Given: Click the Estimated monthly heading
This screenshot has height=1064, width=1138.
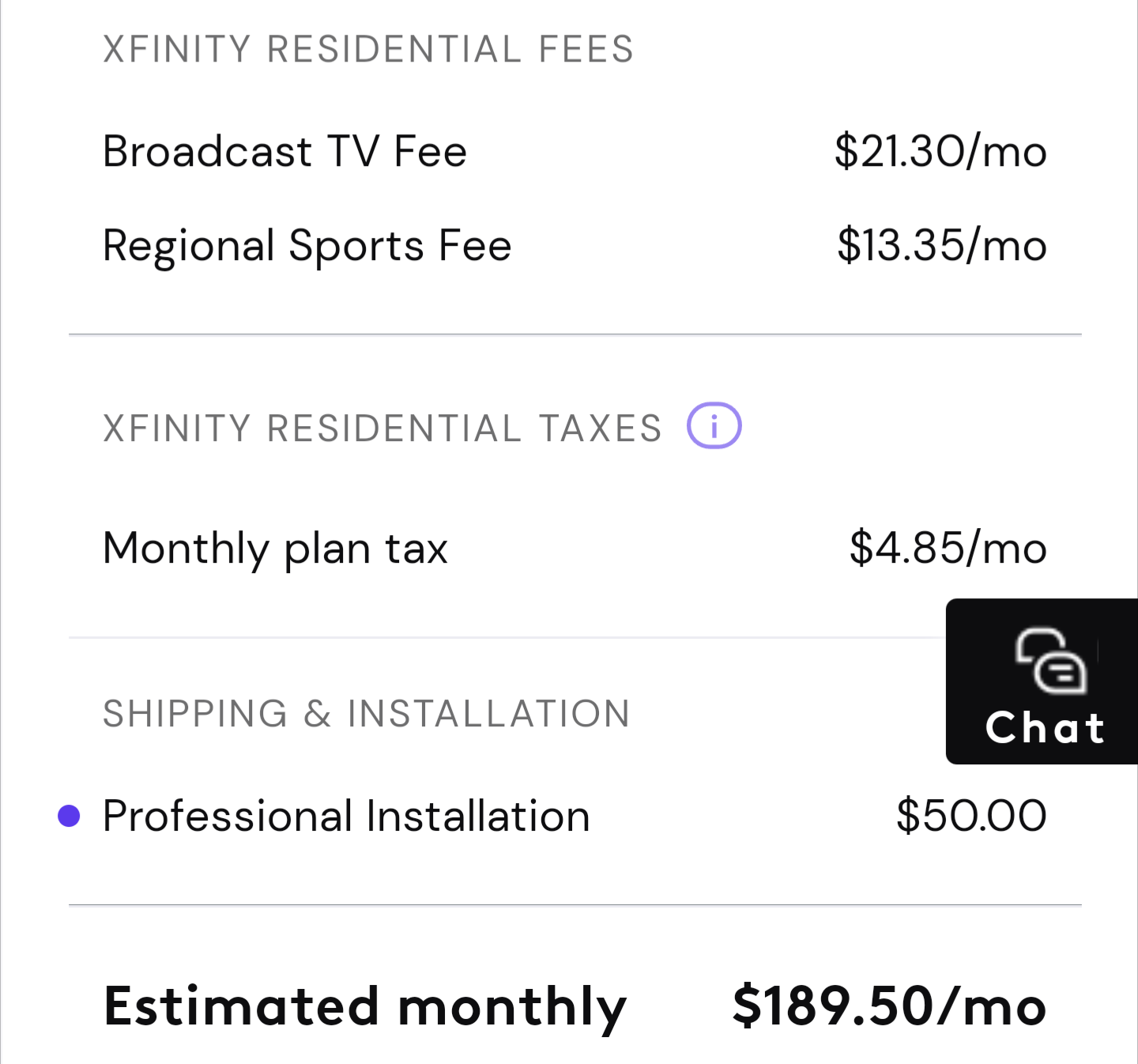Looking at the screenshot, I should pos(364,1007).
